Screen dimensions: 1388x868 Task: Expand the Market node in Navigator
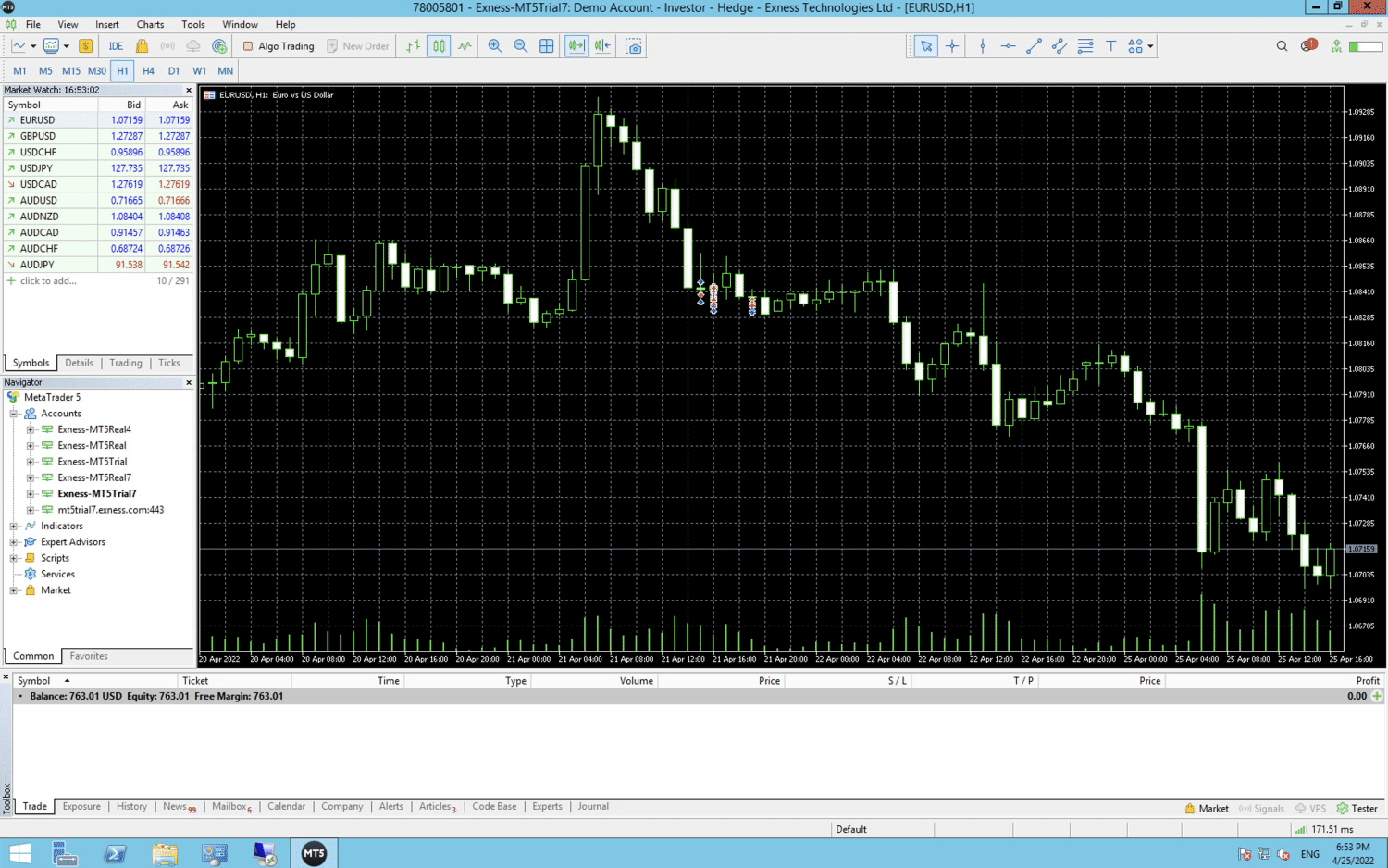point(14,590)
